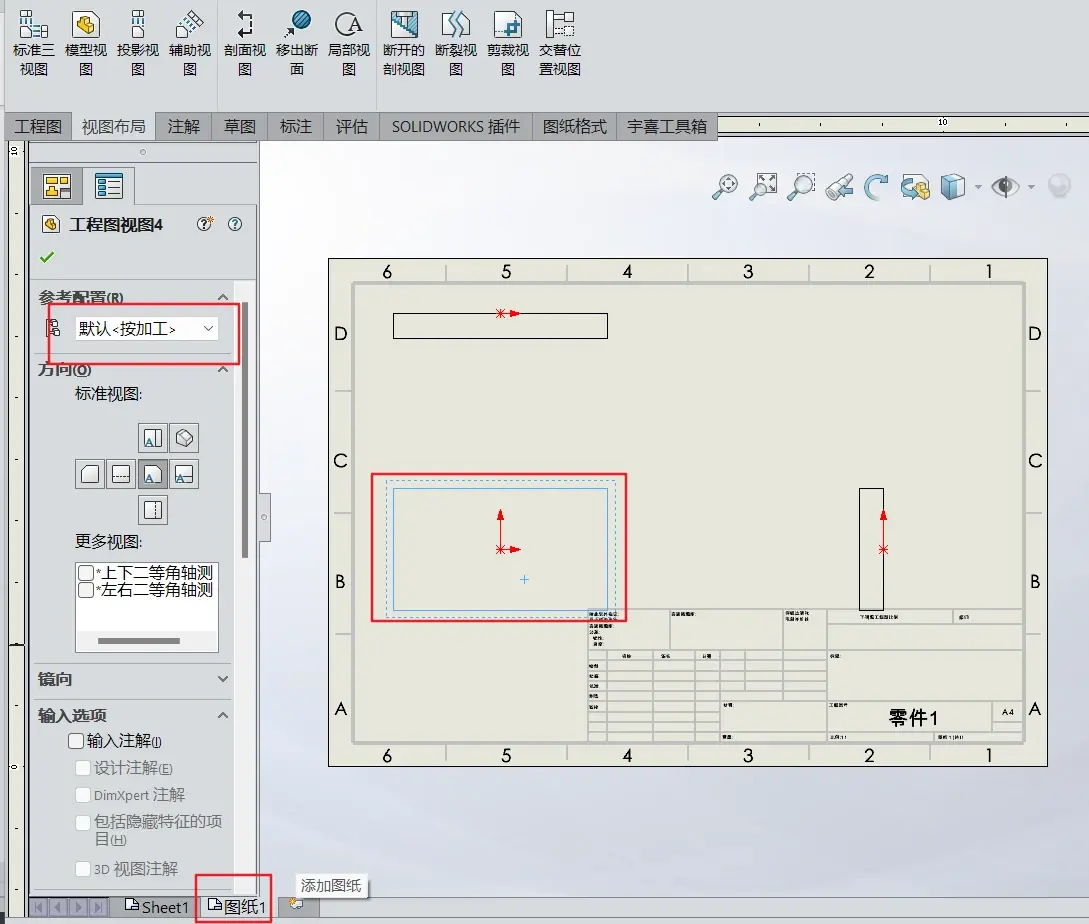Screen dimensions: 1089x924
Task: Collapse the 方向 section
Action: point(223,369)
